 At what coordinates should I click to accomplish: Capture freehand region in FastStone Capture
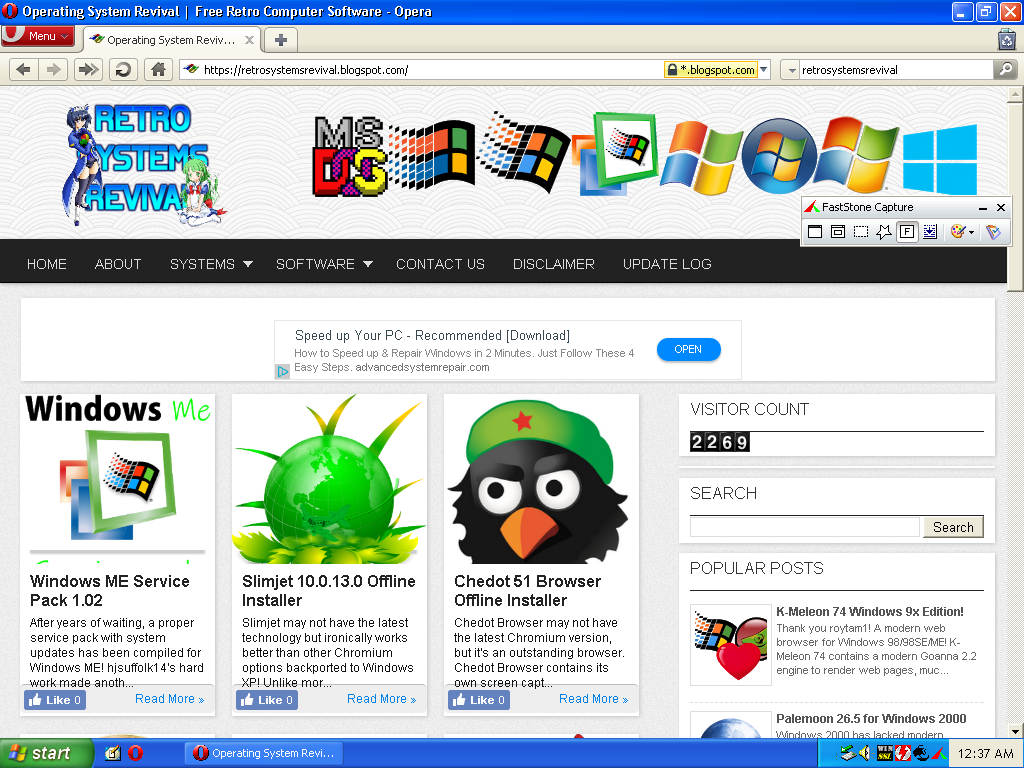pyautogui.click(x=884, y=231)
